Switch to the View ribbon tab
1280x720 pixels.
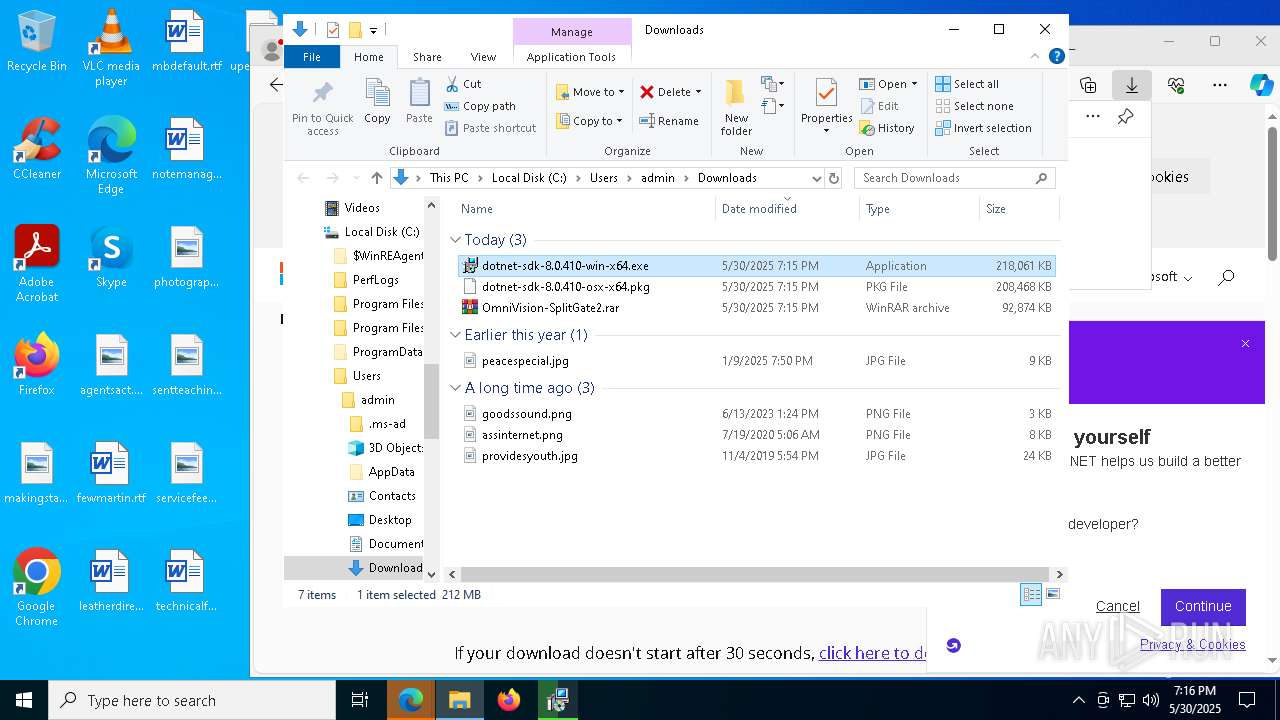tap(483, 57)
